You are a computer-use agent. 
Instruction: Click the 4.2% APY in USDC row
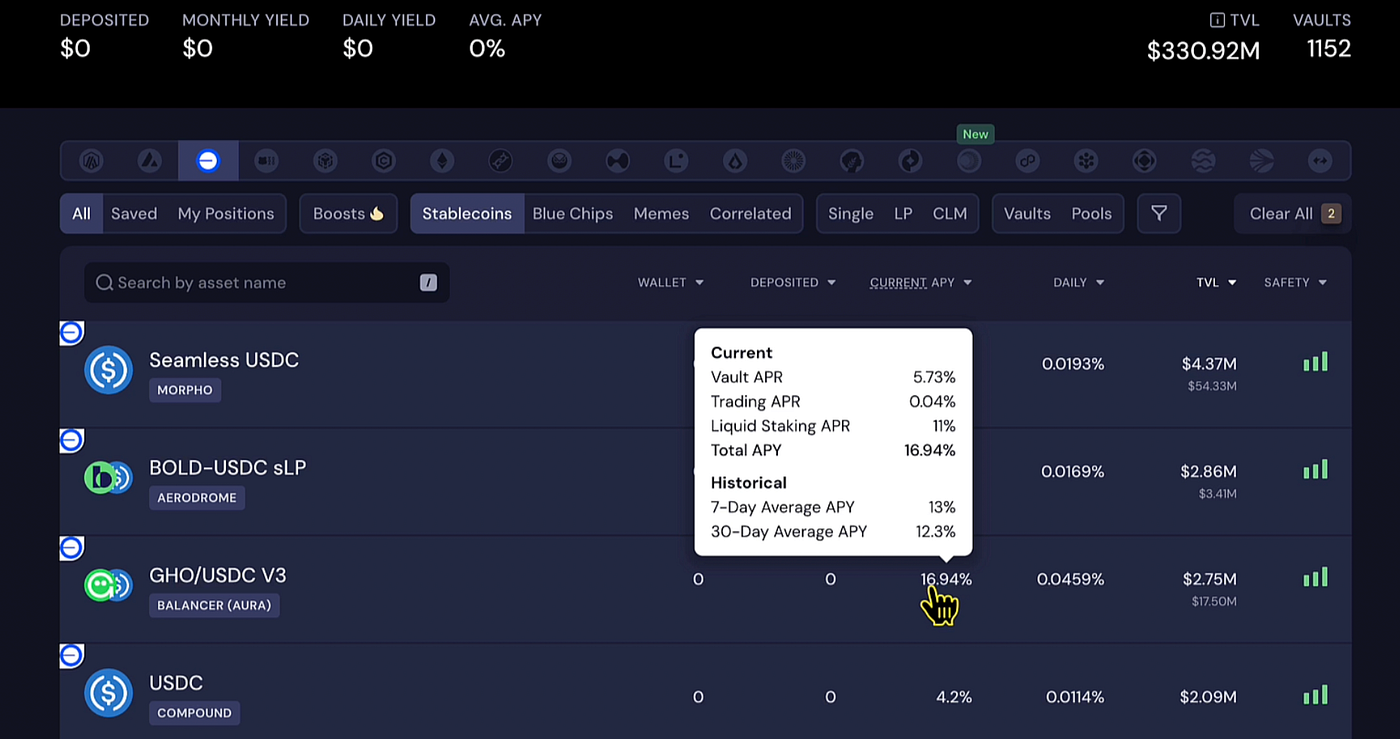click(954, 697)
